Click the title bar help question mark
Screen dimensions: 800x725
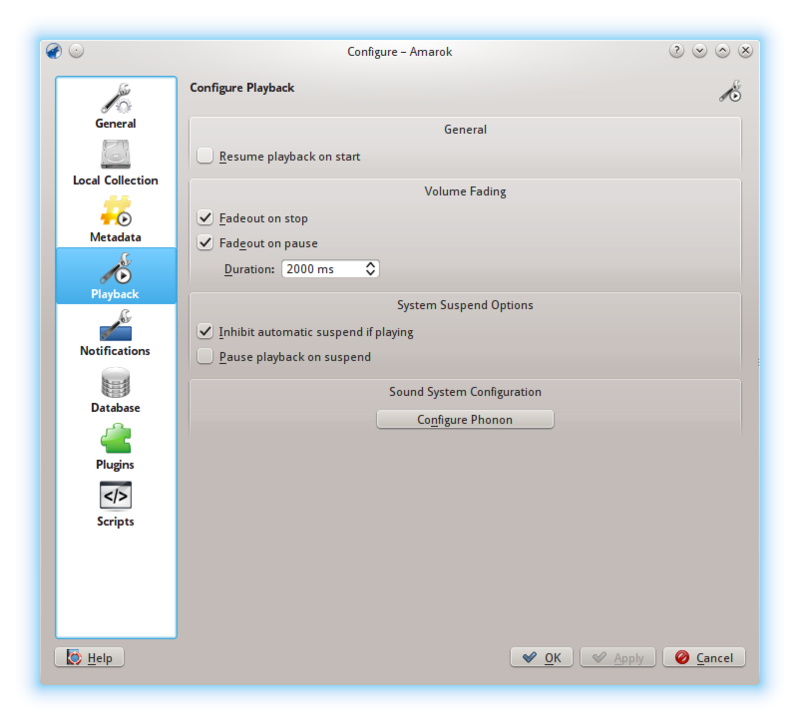click(x=677, y=51)
